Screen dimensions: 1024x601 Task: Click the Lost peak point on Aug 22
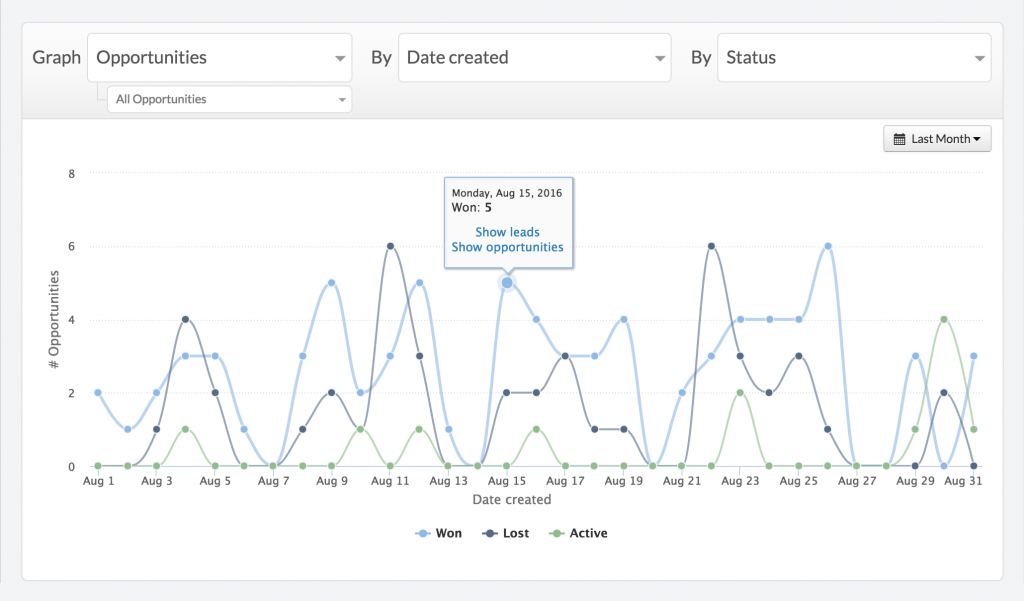711,246
